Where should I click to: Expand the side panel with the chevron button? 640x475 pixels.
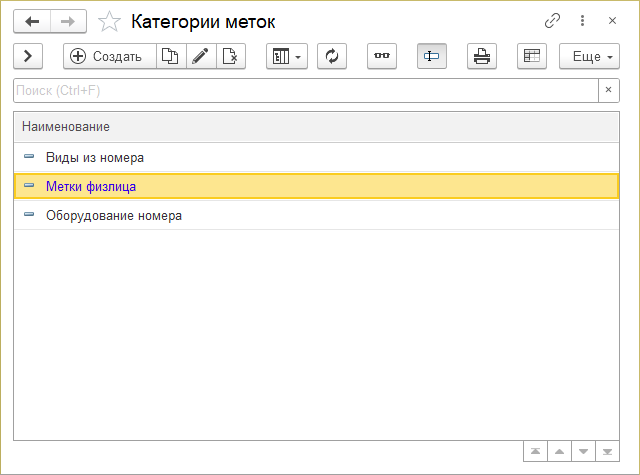click(28, 57)
